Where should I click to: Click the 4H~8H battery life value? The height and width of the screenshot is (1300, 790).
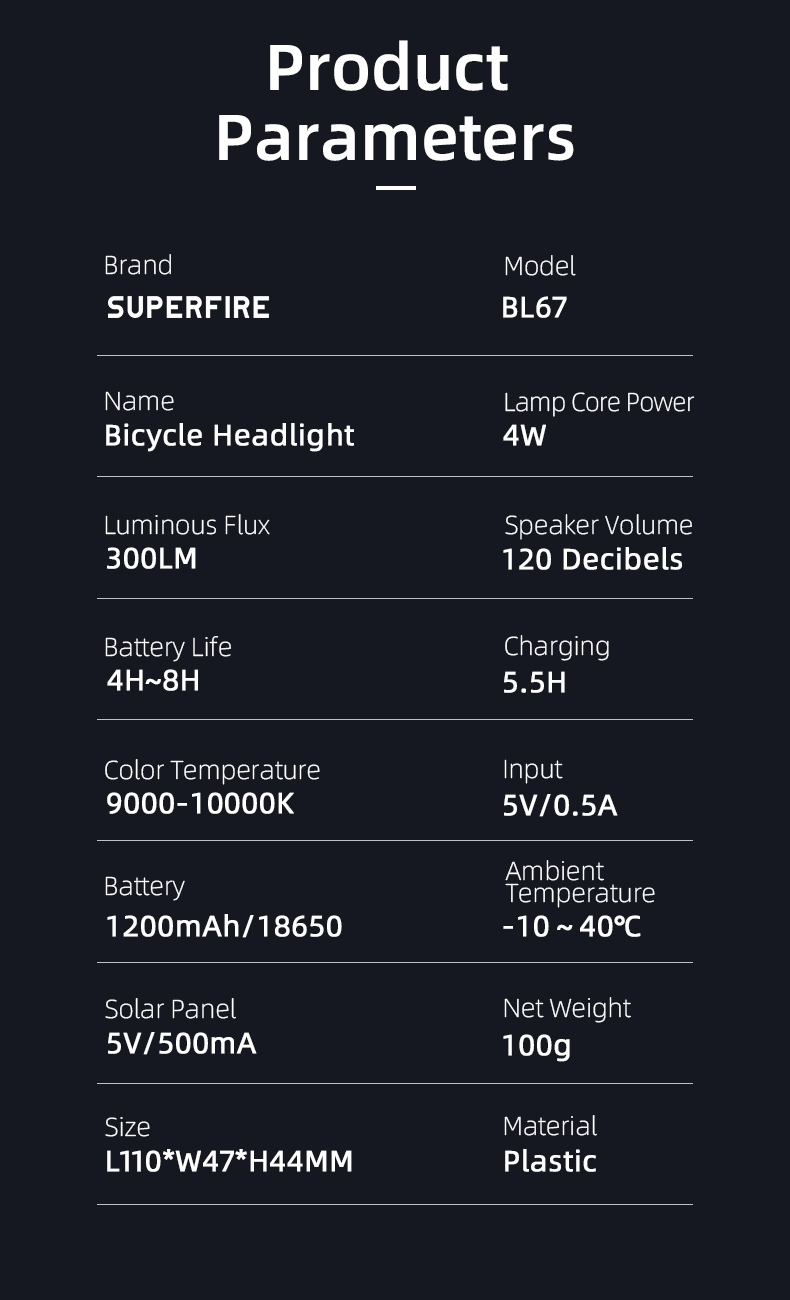pos(153,681)
